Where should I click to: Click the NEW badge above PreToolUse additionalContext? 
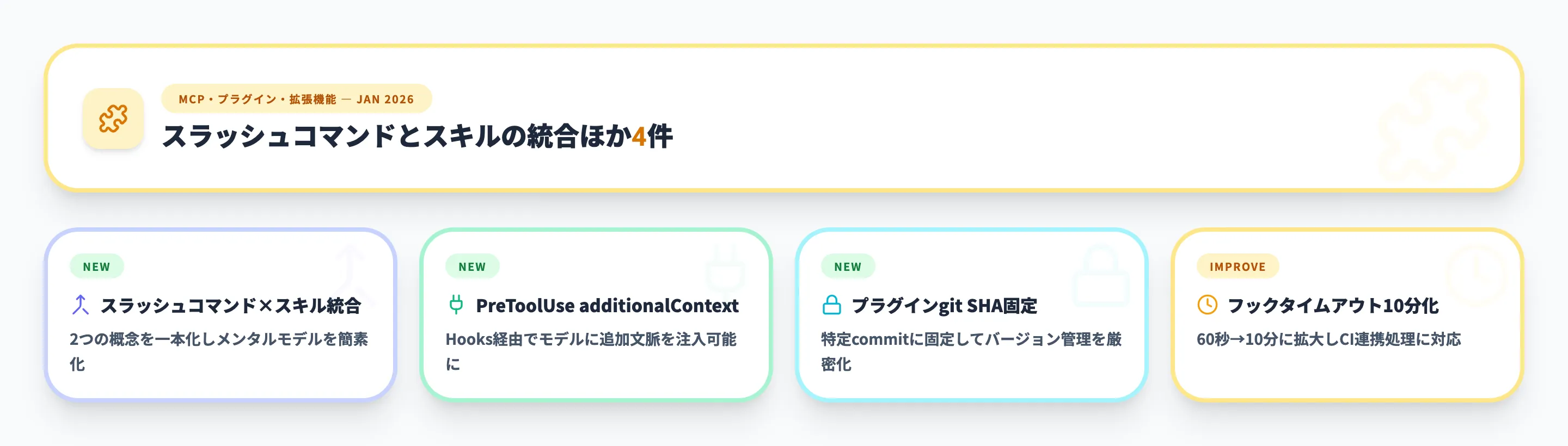pyautogui.click(x=473, y=267)
